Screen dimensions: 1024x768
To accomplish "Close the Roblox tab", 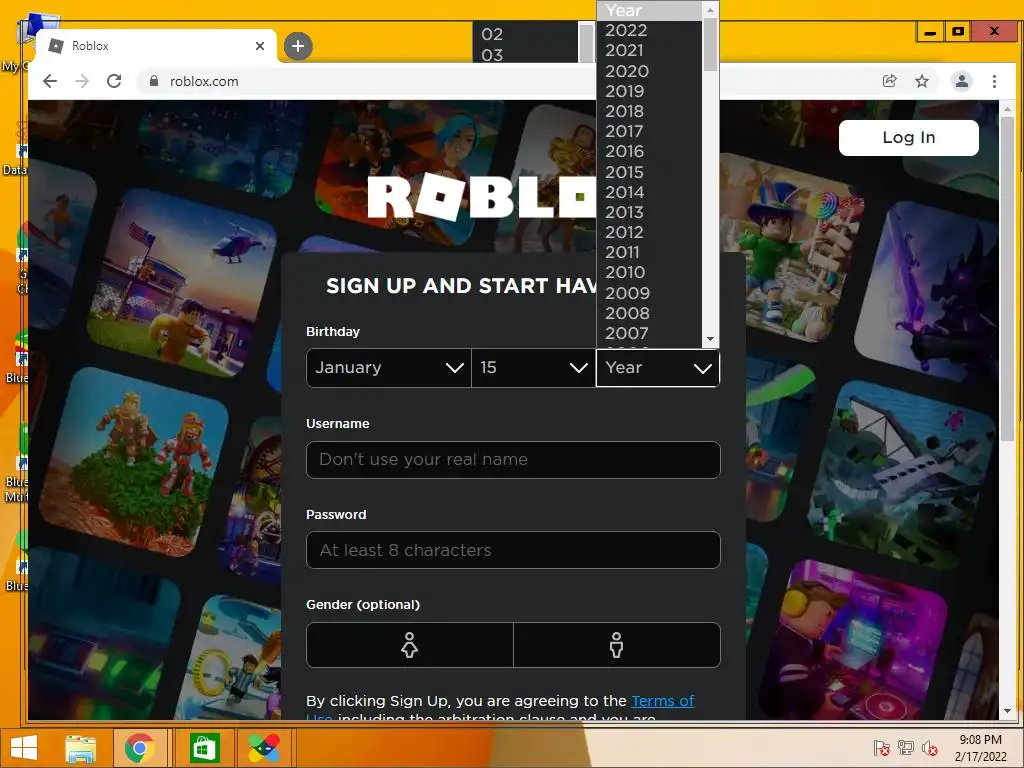I will [x=260, y=46].
